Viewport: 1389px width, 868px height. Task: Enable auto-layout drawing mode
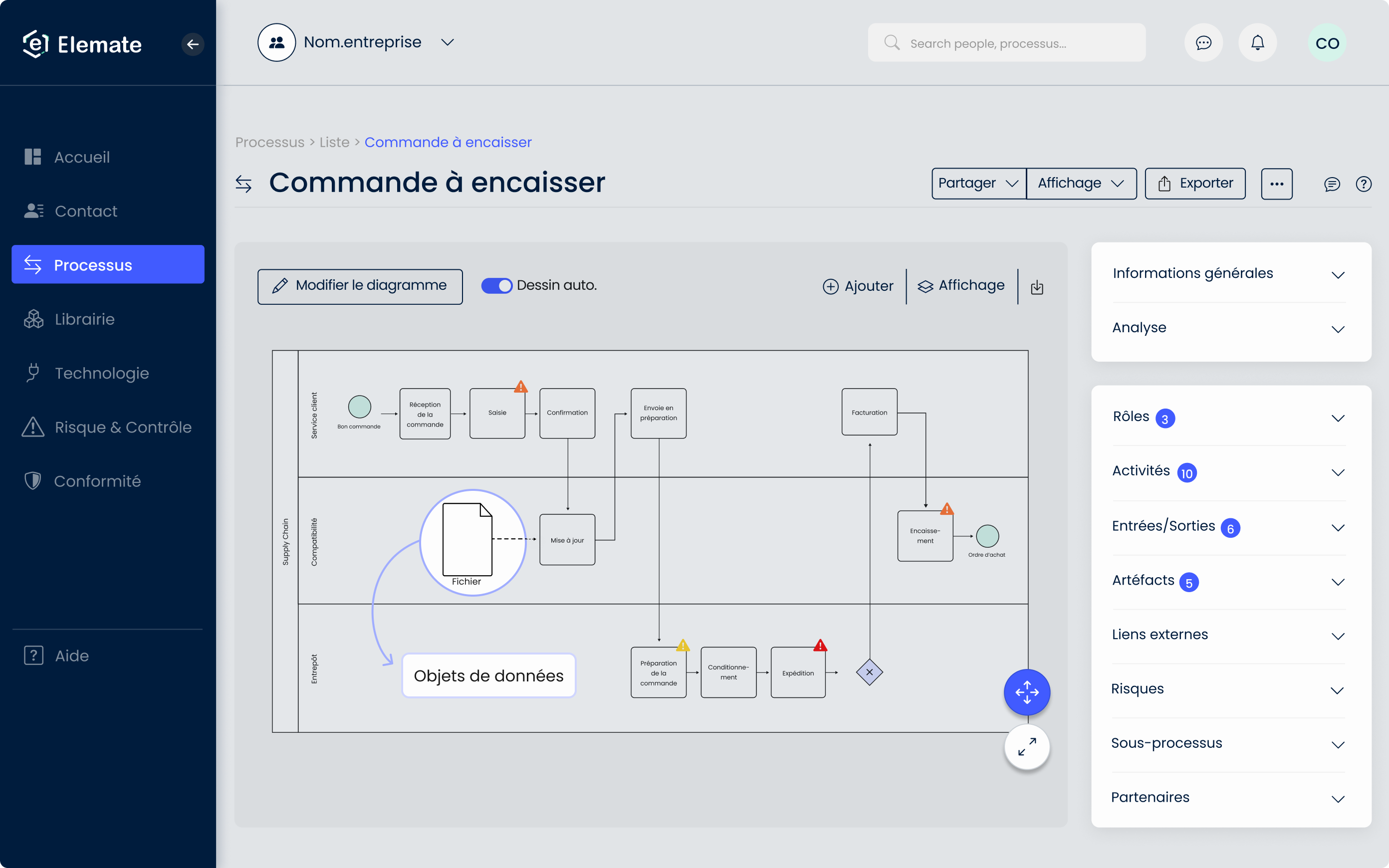[496, 285]
